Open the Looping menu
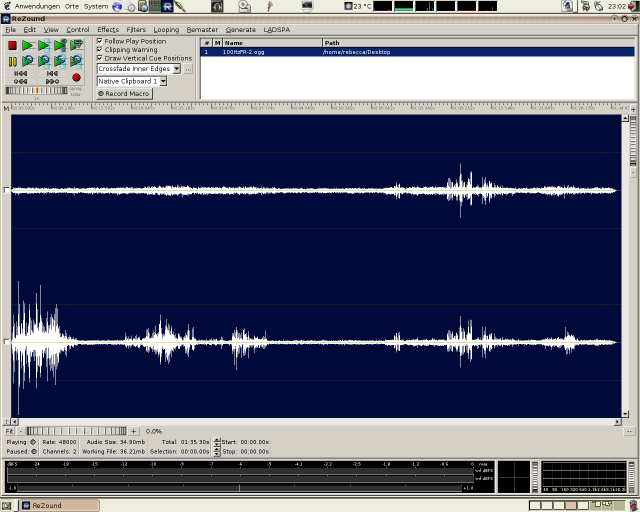The width and height of the screenshot is (640, 512). 166,29
